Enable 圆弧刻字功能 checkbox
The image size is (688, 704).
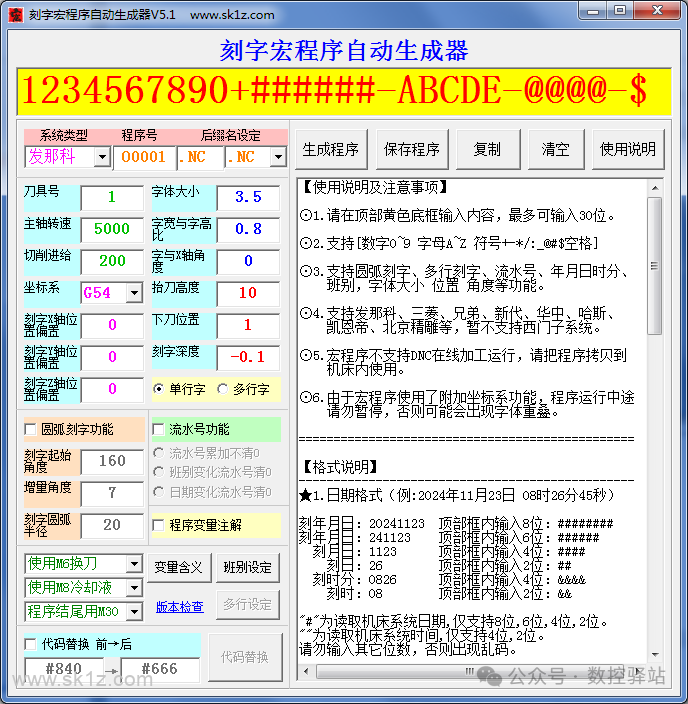tap(31, 429)
